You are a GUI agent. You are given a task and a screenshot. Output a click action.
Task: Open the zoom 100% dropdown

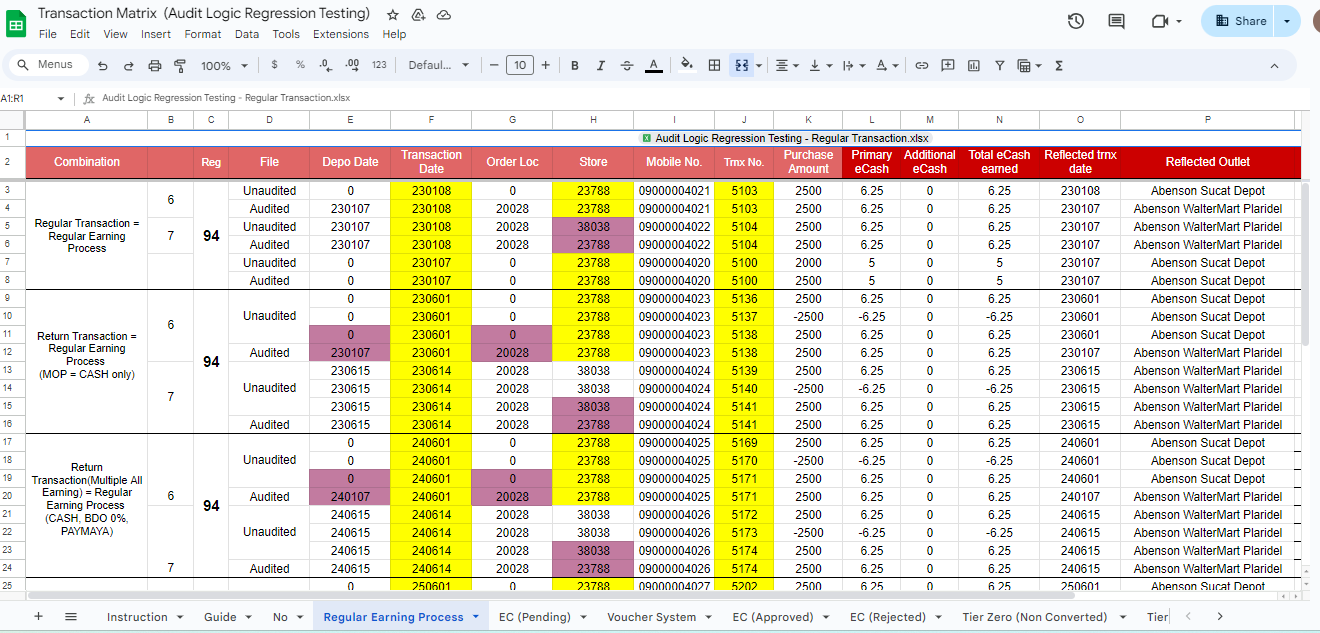[x=224, y=65]
